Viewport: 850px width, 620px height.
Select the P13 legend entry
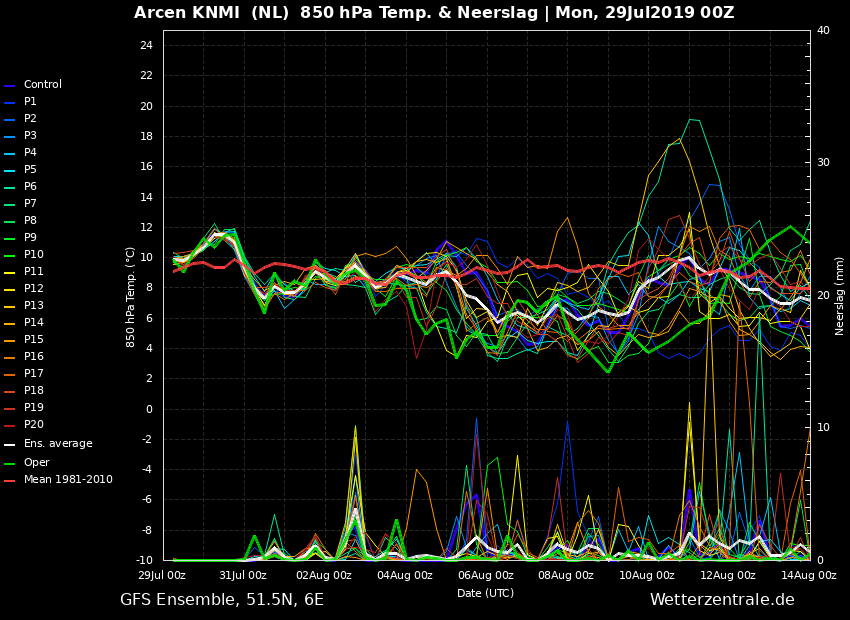(x=34, y=305)
